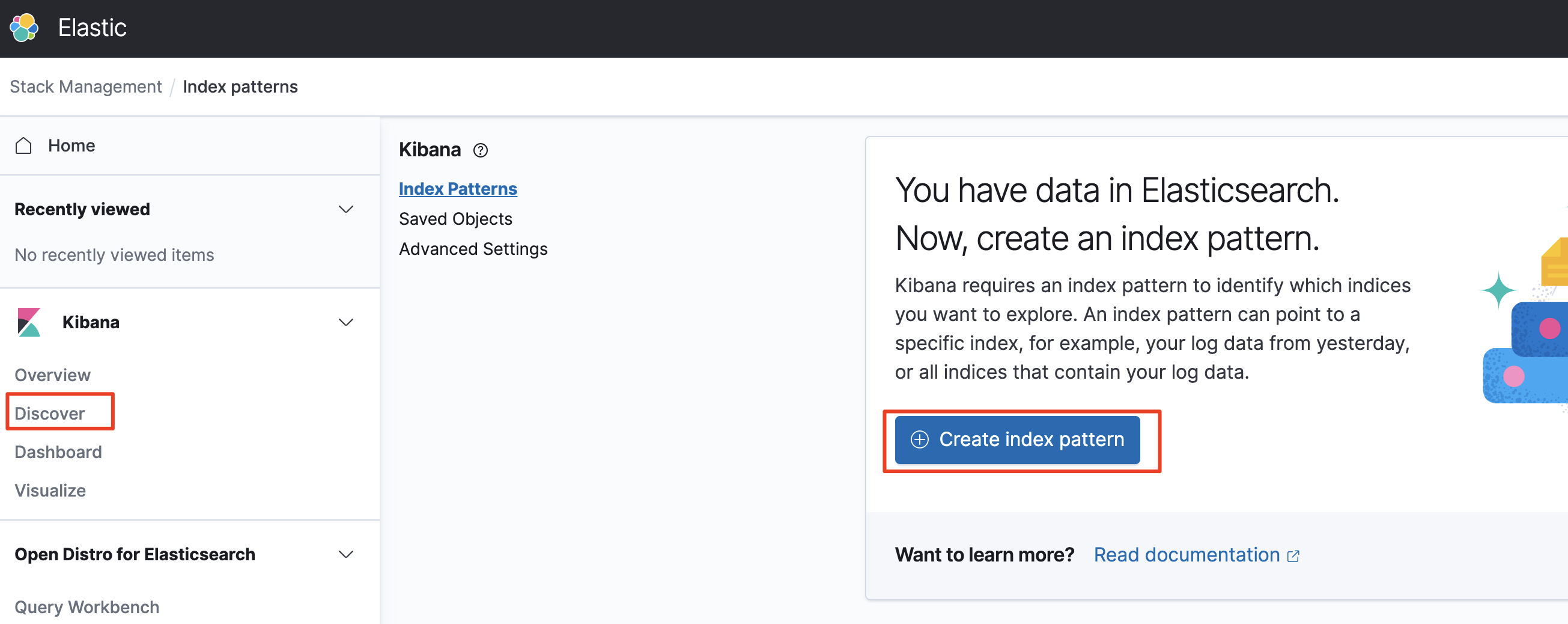Click the Kibana logo in sidebar
The height and width of the screenshot is (624, 1568).
click(x=29, y=322)
